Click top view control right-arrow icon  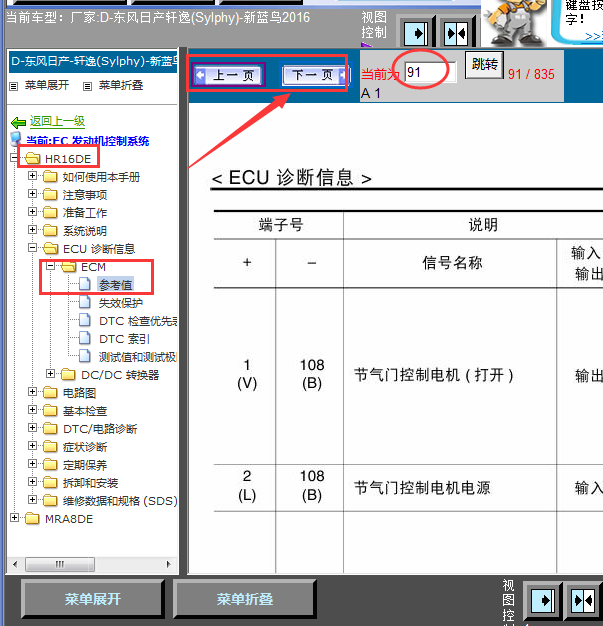[416, 33]
